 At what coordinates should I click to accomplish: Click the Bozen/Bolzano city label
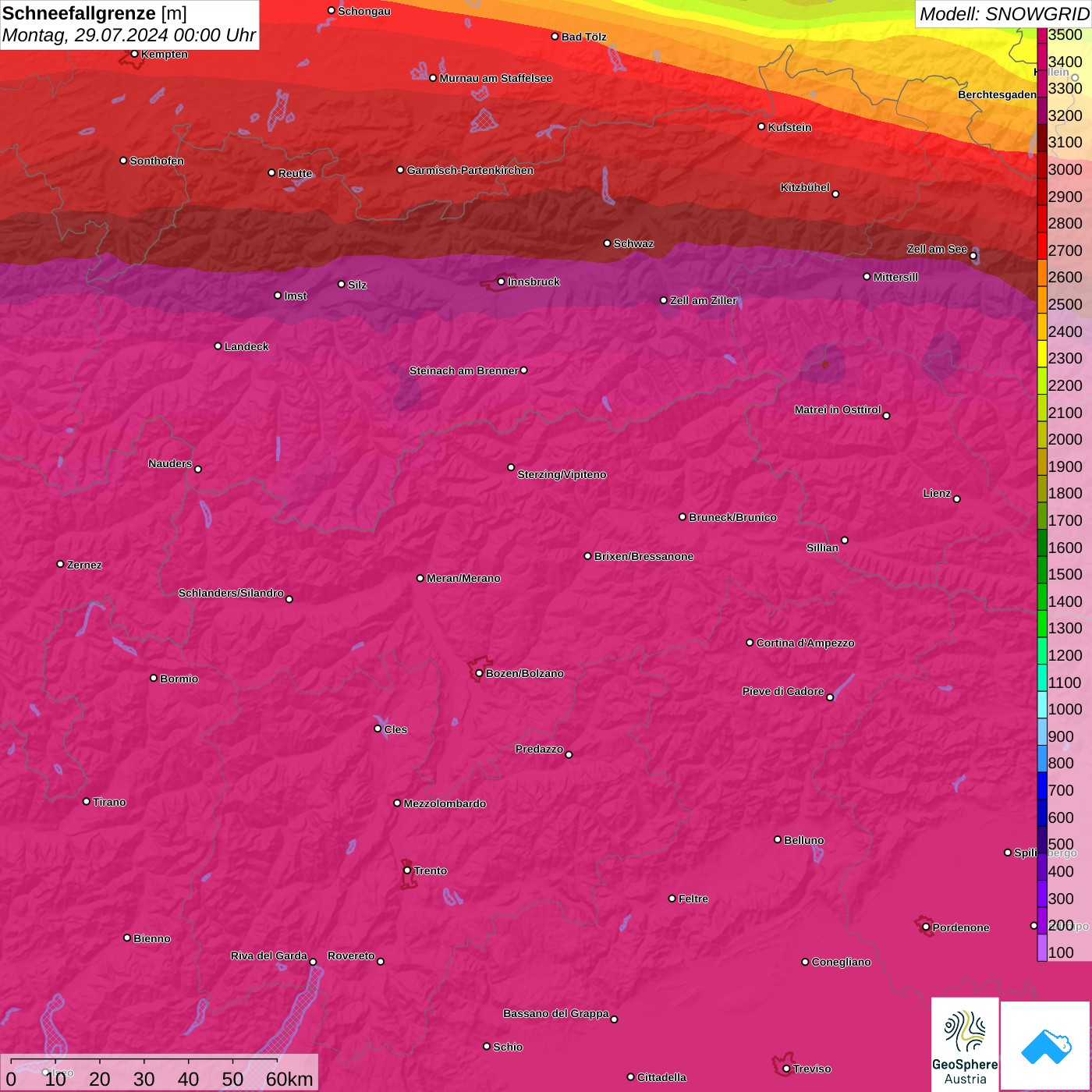(x=524, y=673)
